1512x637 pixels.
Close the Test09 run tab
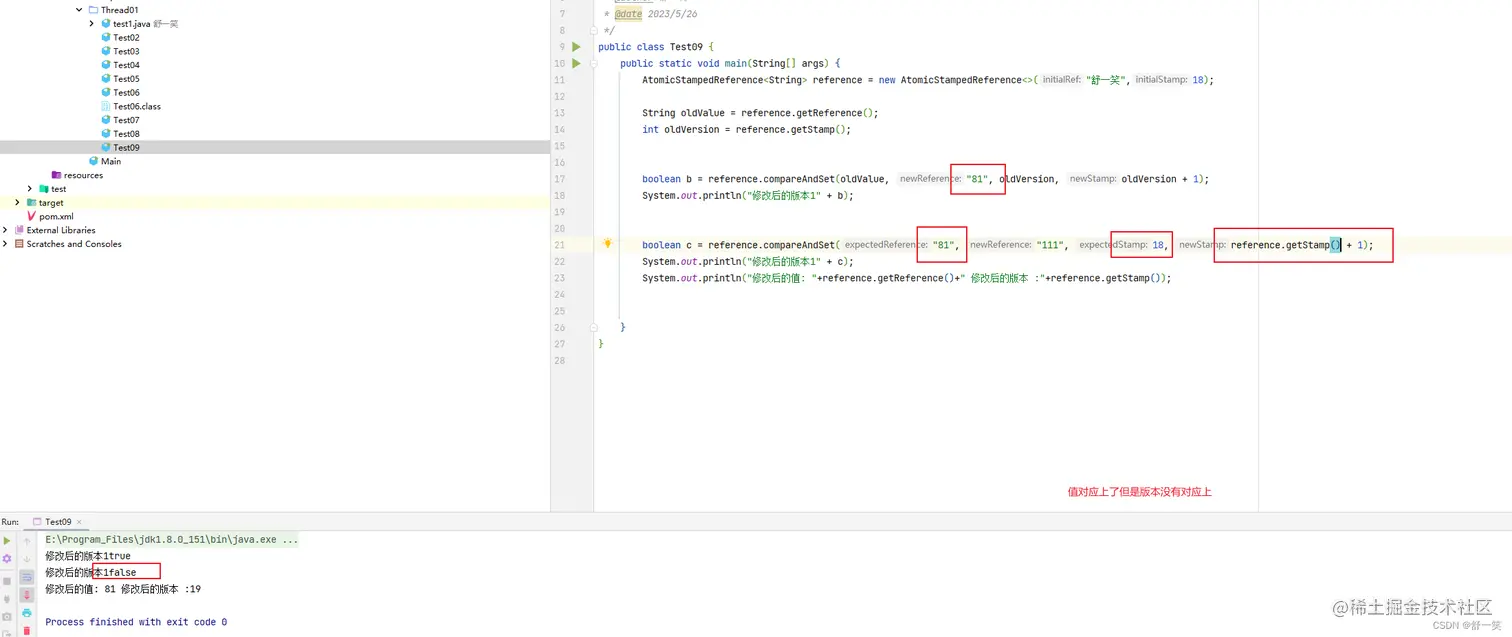(79, 522)
